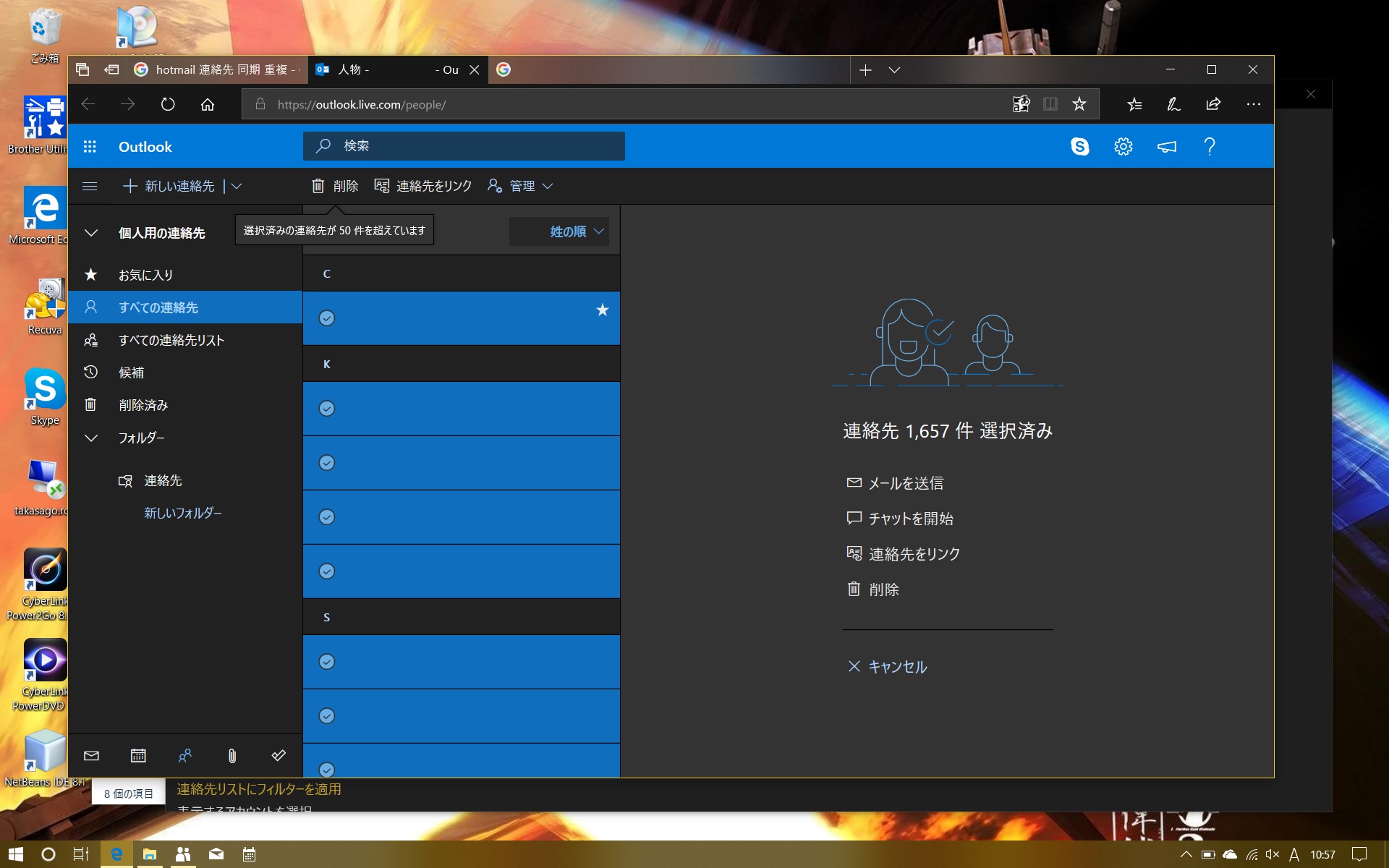Click the trash delete toolbar button
Screen dimensions: 1389x868
tap(335, 186)
